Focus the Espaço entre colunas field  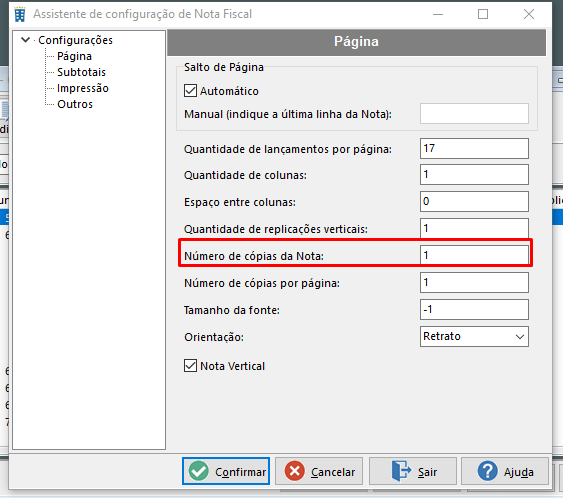474,201
